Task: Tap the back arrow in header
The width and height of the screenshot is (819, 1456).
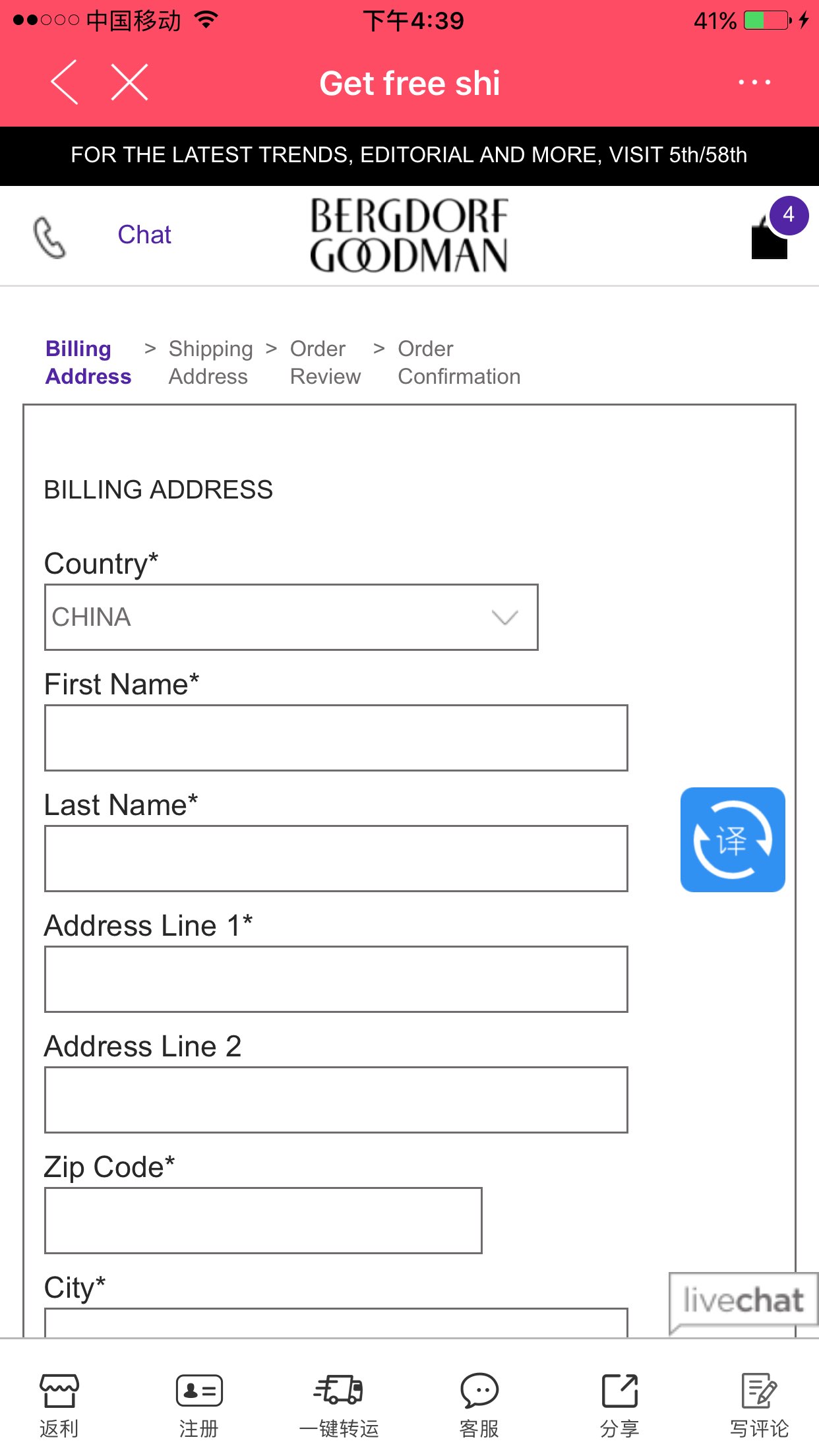Action: click(x=65, y=82)
